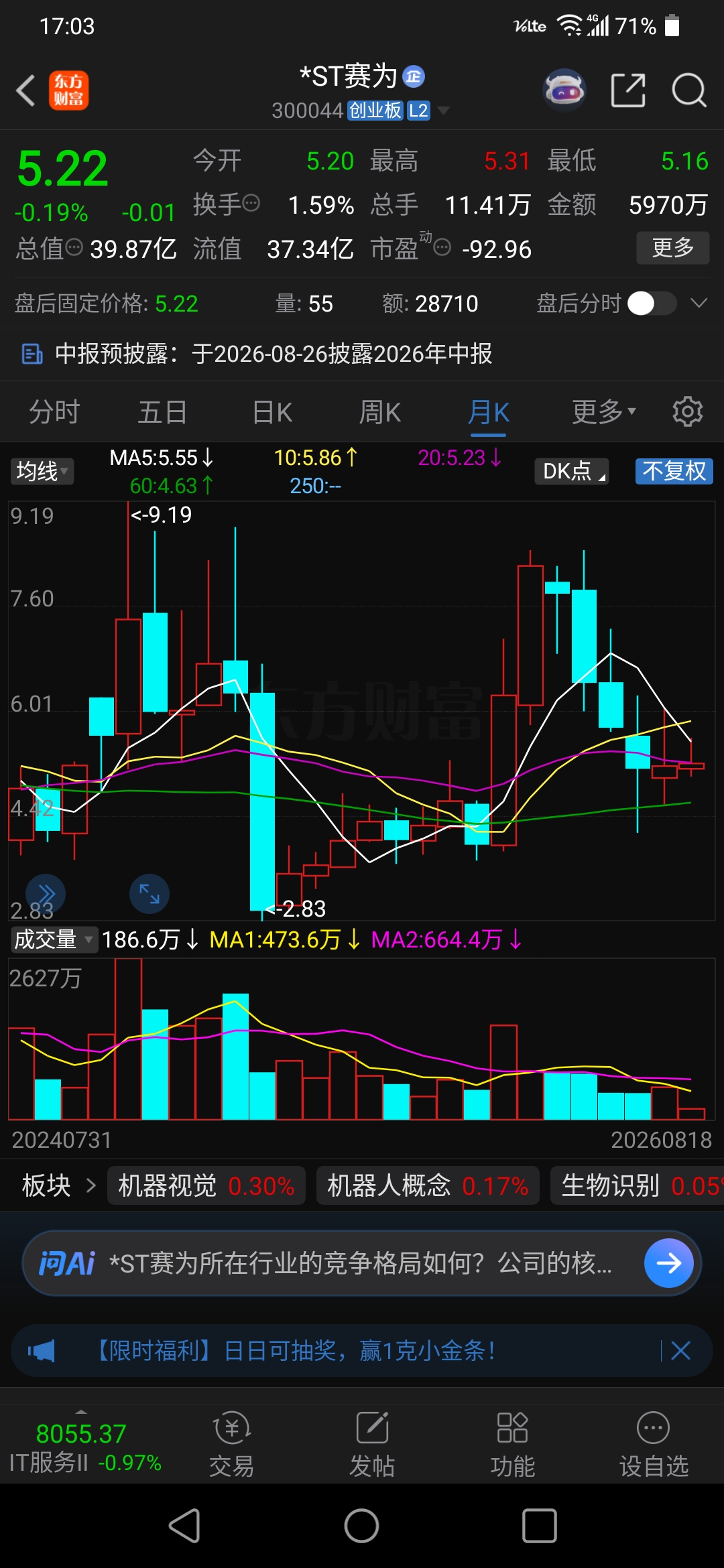Tap the megaphone announcement icon
The image size is (724, 1568).
tap(42, 1351)
